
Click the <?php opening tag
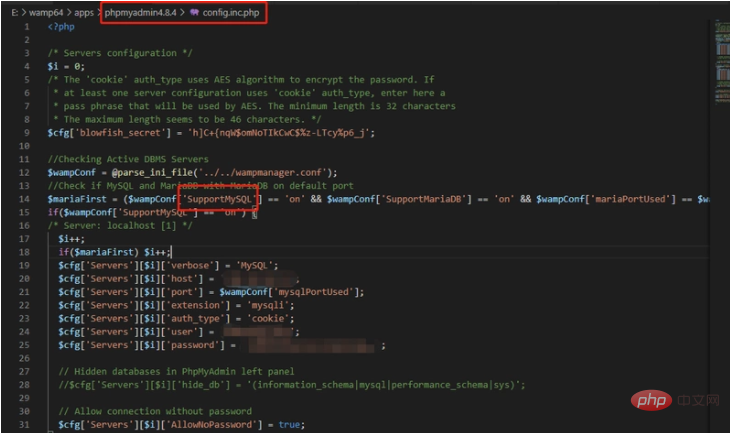pos(61,27)
